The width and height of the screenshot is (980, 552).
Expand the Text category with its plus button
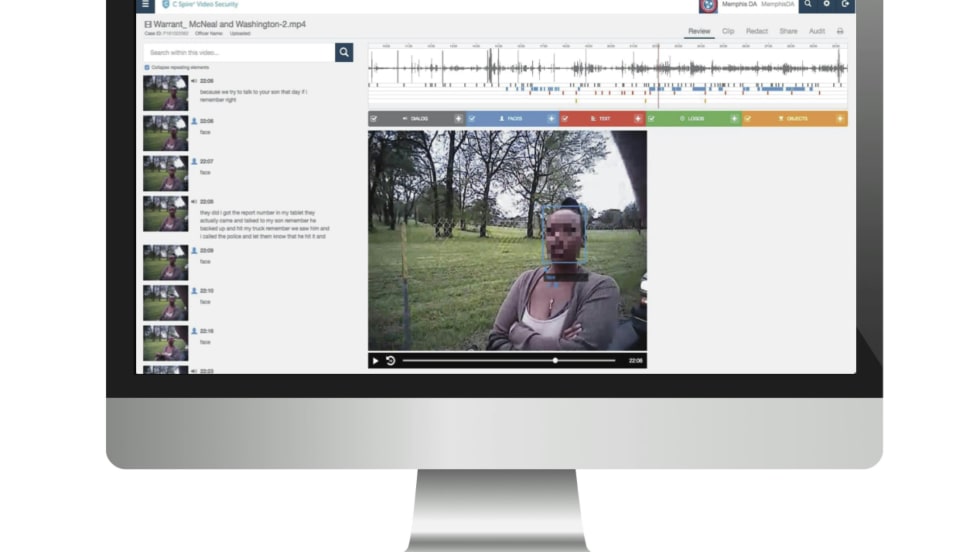(638, 118)
